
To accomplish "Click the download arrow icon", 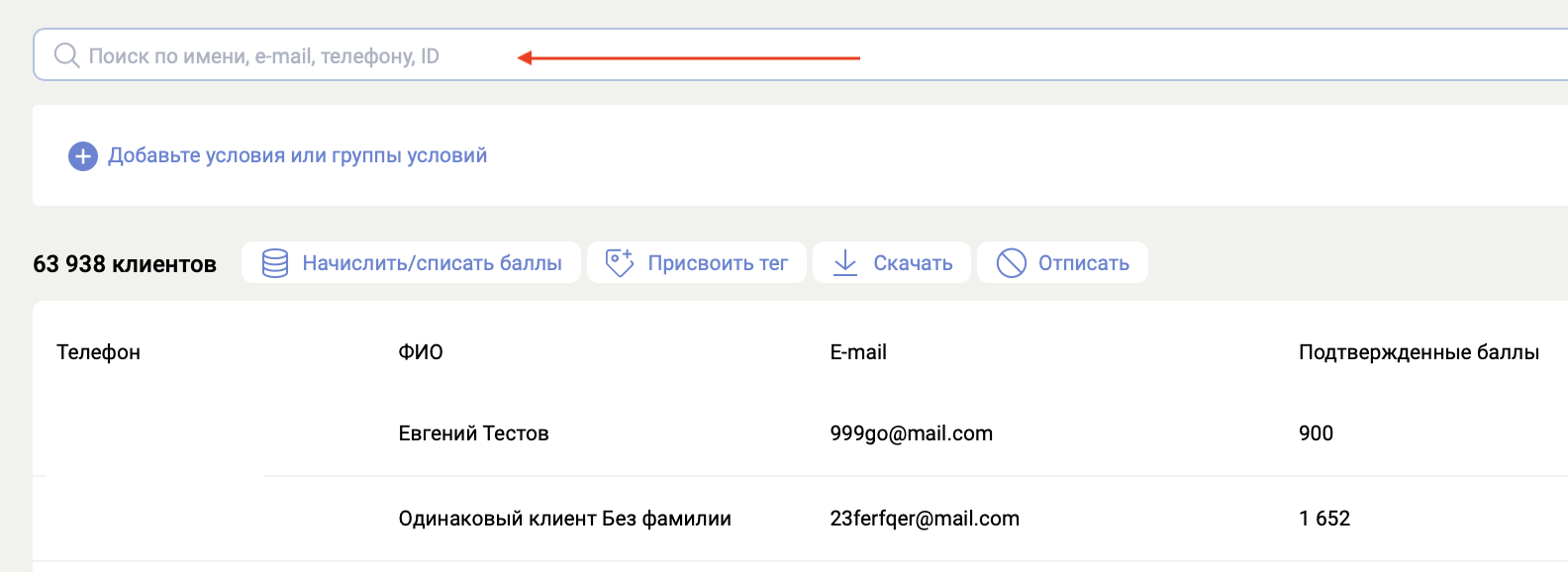I will click(x=845, y=263).
